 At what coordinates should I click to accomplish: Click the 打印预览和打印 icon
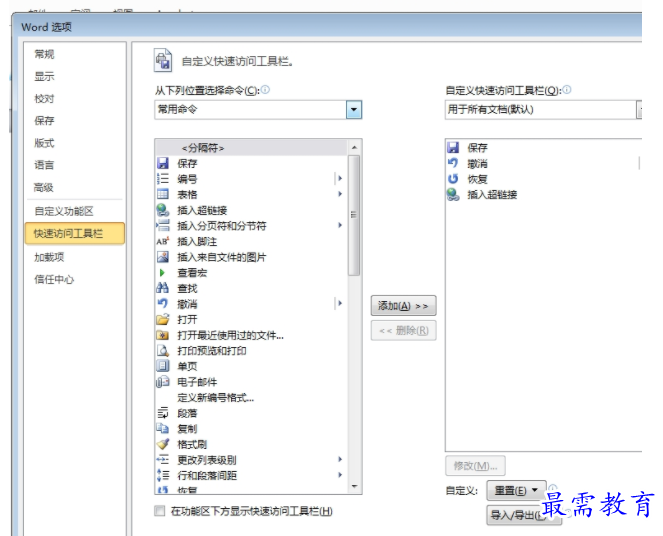[163, 350]
